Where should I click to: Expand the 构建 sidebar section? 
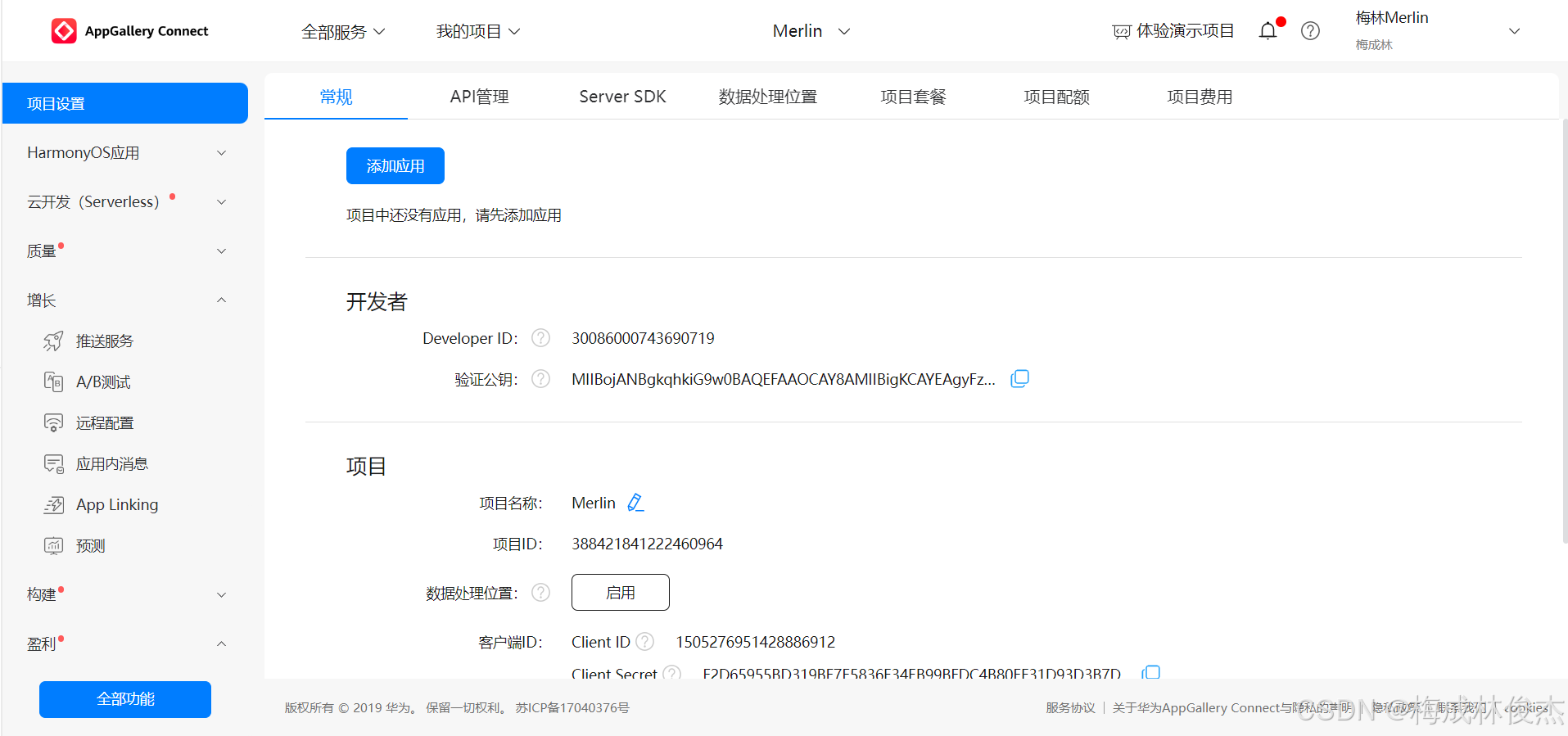click(x=125, y=594)
